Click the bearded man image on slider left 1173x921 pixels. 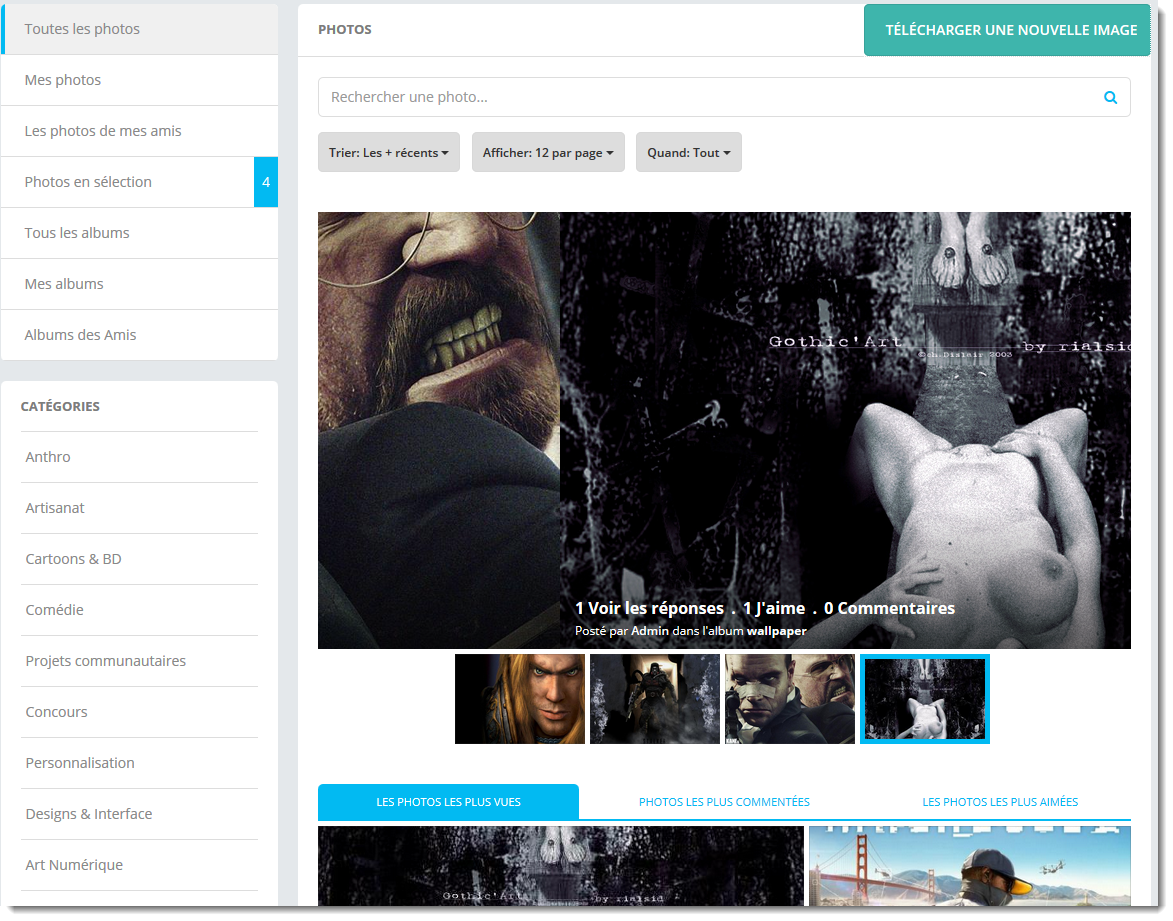click(x=438, y=430)
